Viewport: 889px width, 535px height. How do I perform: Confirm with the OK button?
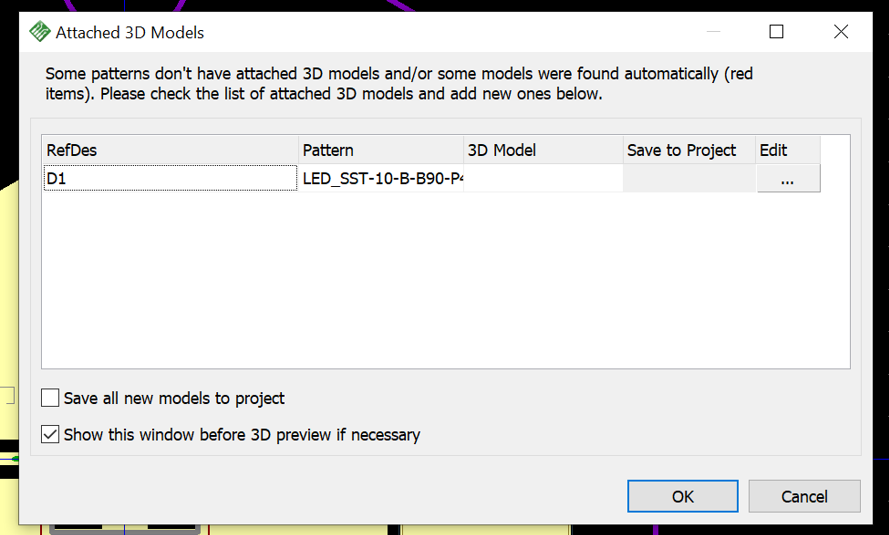(683, 496)
